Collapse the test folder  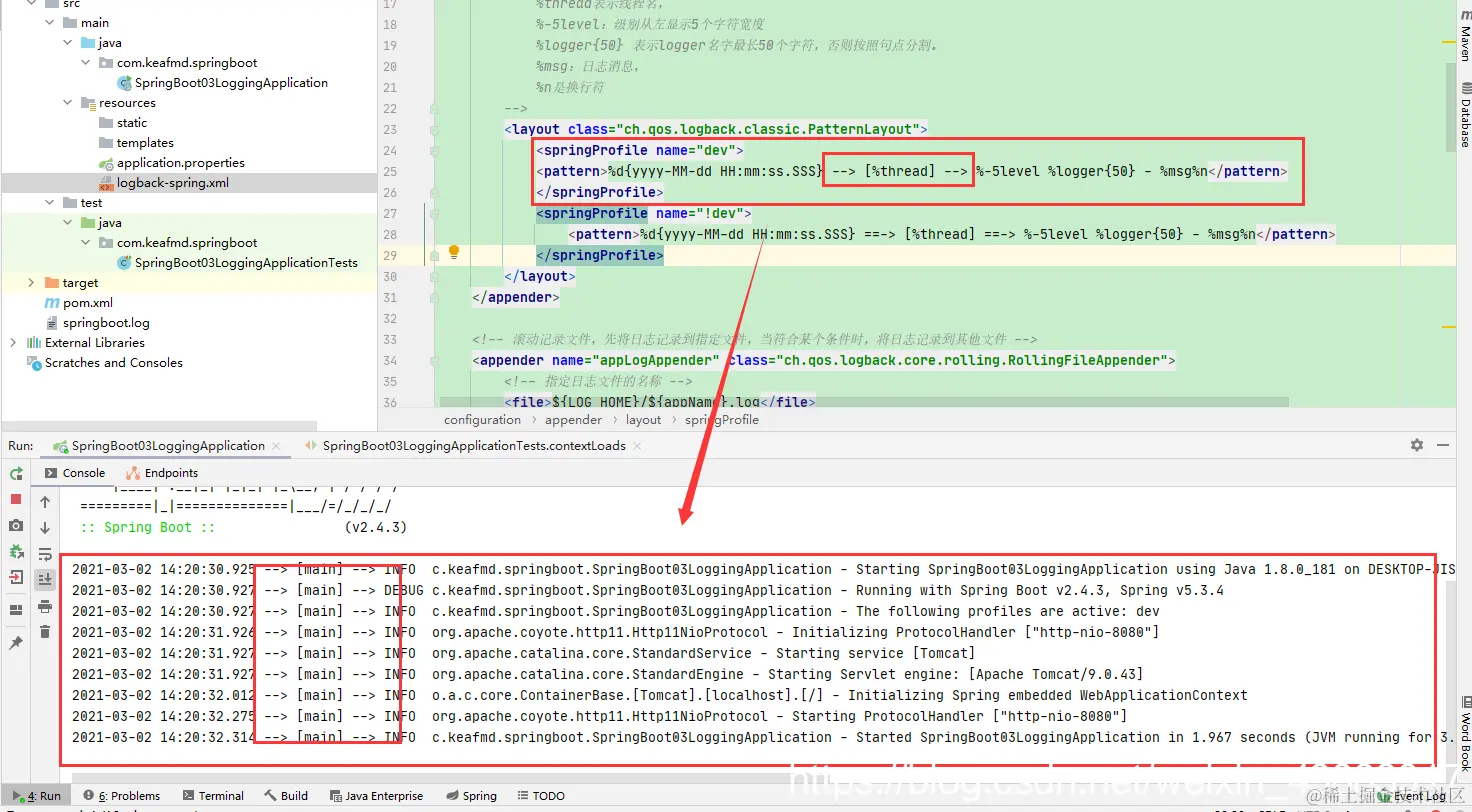click(x=50, y=203)
